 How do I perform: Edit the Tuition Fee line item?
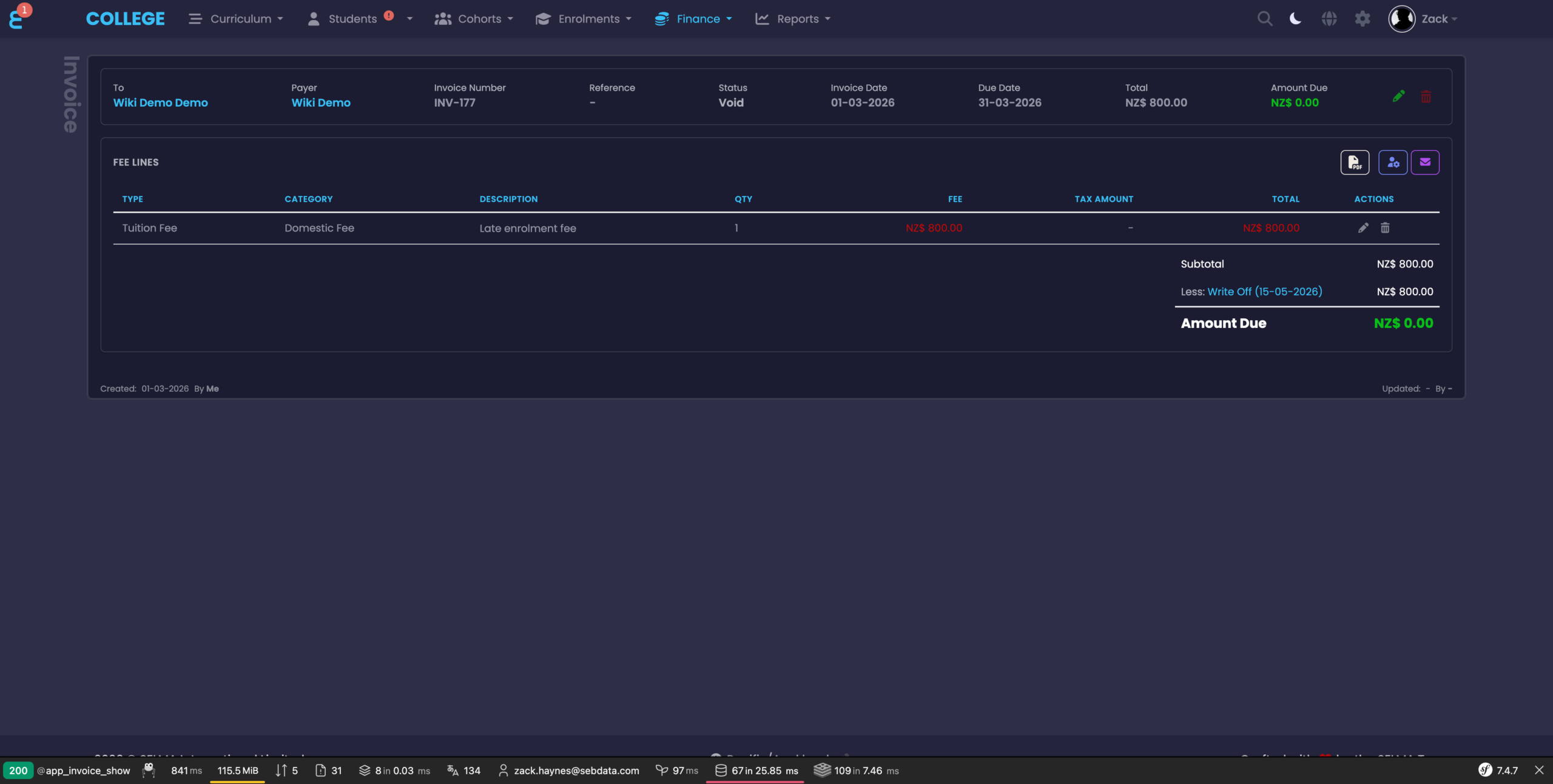(x=1363, y=228)
